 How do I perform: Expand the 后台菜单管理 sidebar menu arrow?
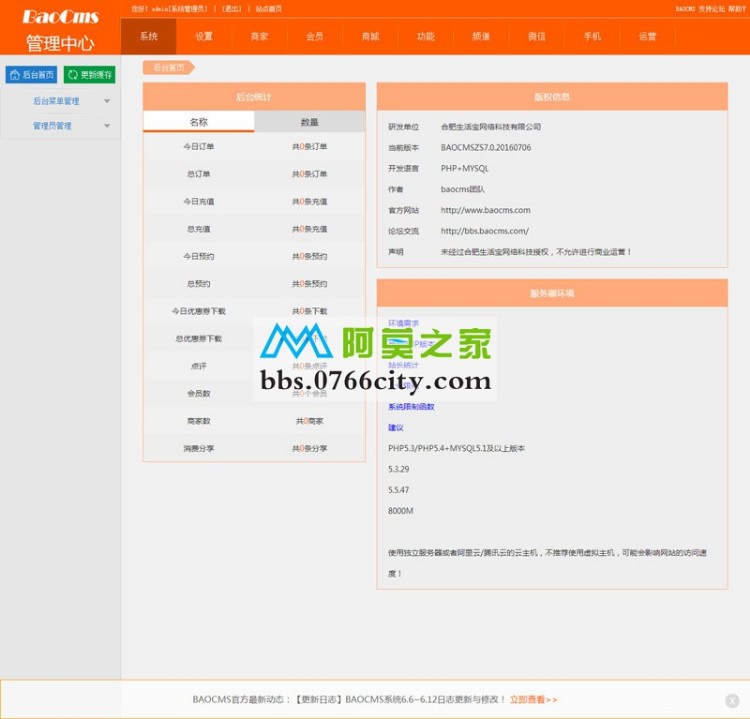pyautogui.click(x=107, y=101)
